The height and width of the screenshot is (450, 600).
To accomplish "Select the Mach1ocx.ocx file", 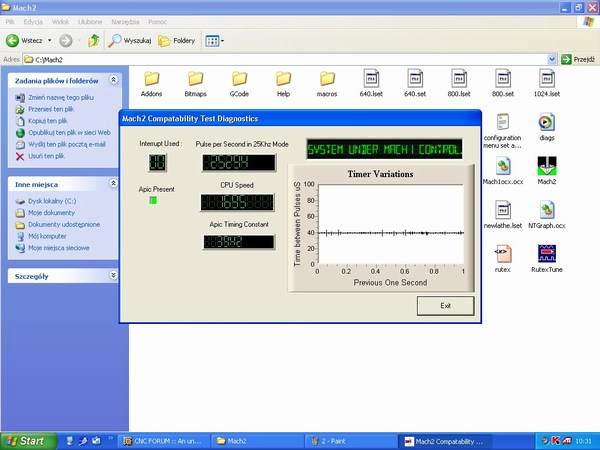I will 503,171.
